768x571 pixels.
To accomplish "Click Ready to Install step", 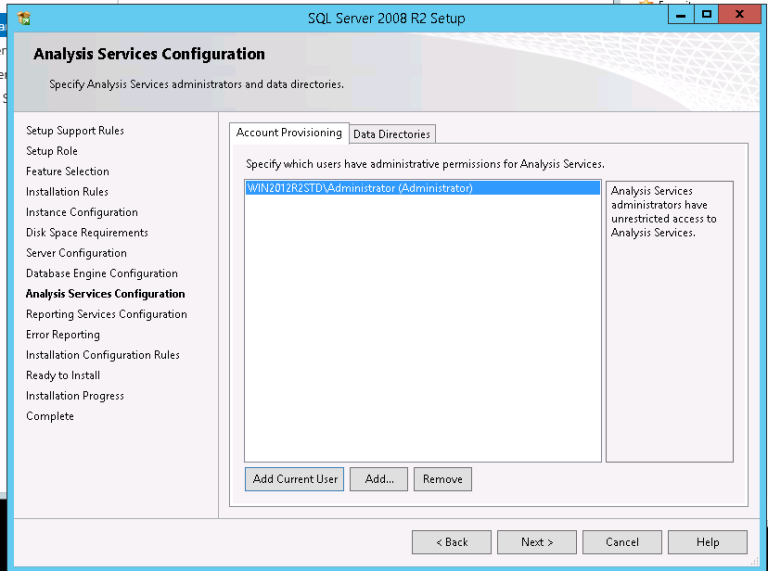I will (x=63, y=376).
